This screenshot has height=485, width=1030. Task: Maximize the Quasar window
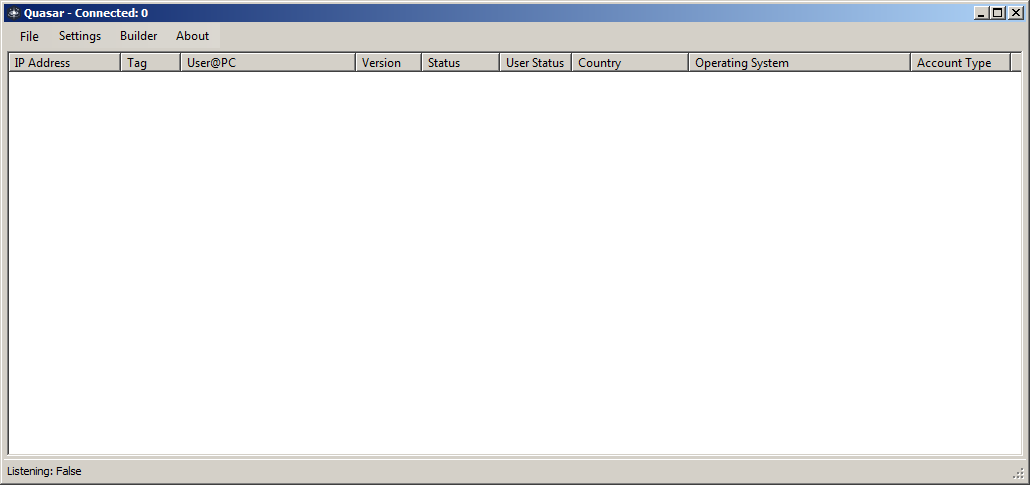(x=997, y=13)
